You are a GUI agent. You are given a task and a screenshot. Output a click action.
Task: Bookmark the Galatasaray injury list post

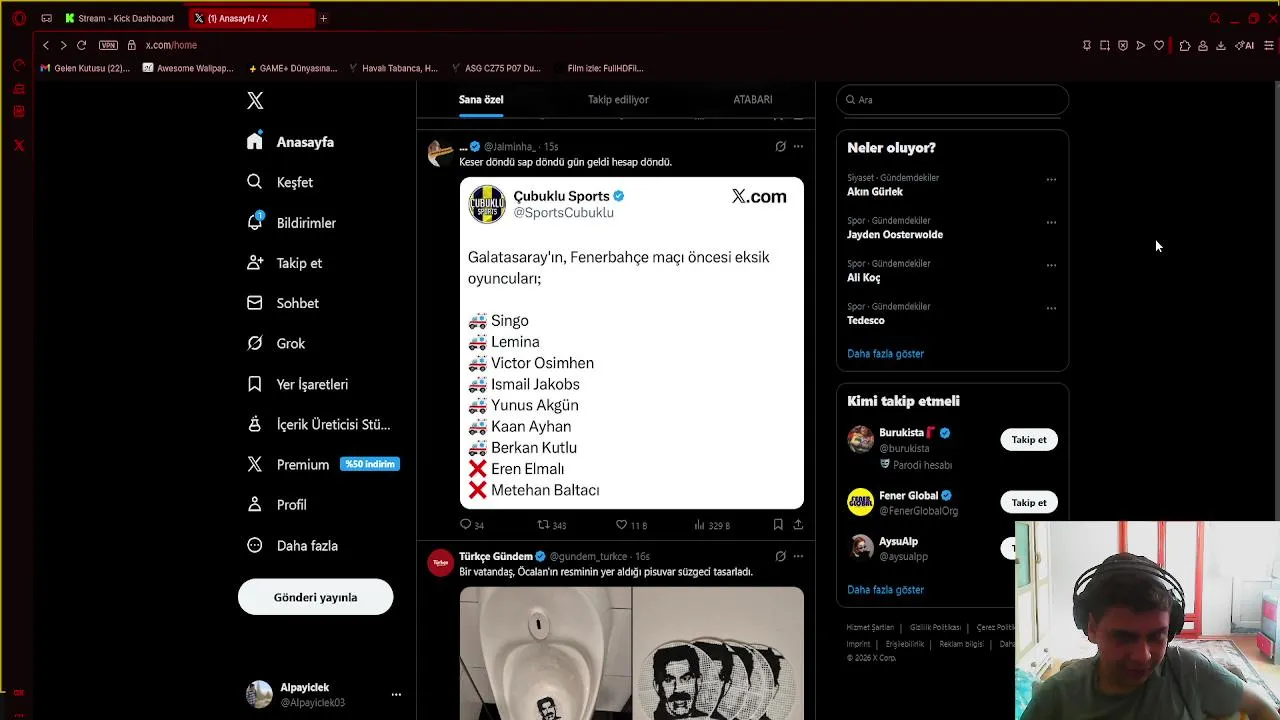tap(778, 524)
